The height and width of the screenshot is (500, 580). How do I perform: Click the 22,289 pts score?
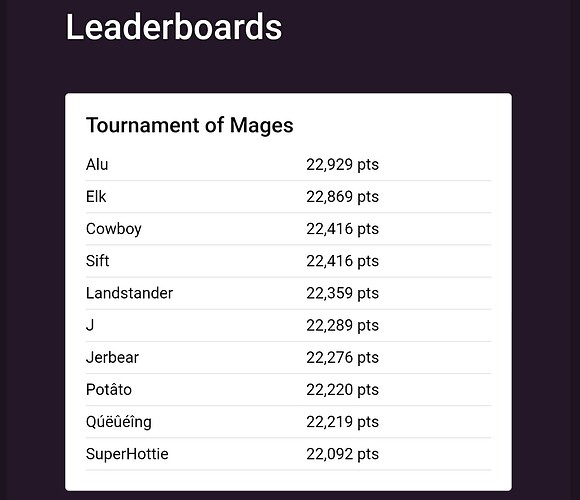[343, 325]
